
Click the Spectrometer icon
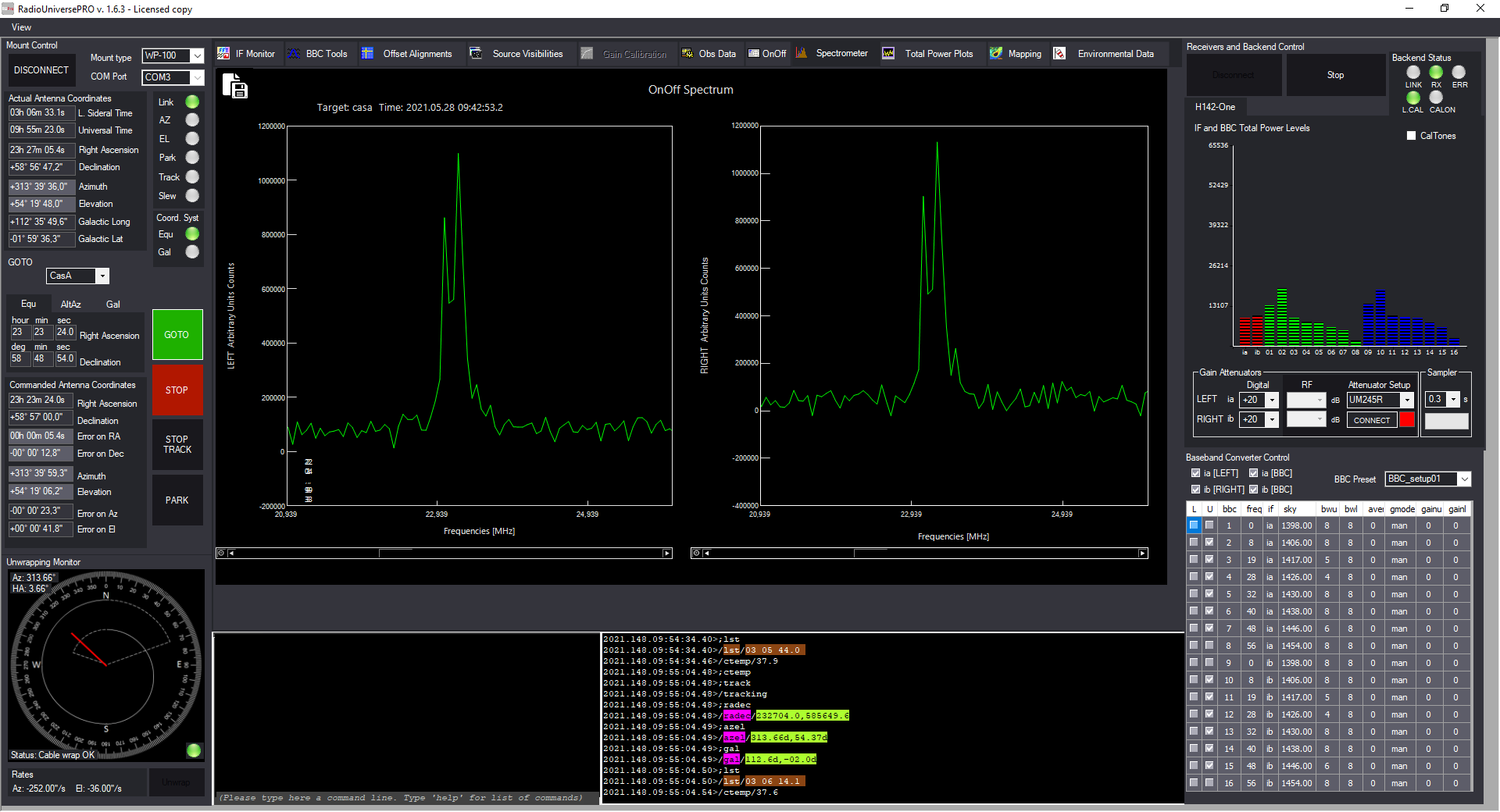[x=802, y=53]
